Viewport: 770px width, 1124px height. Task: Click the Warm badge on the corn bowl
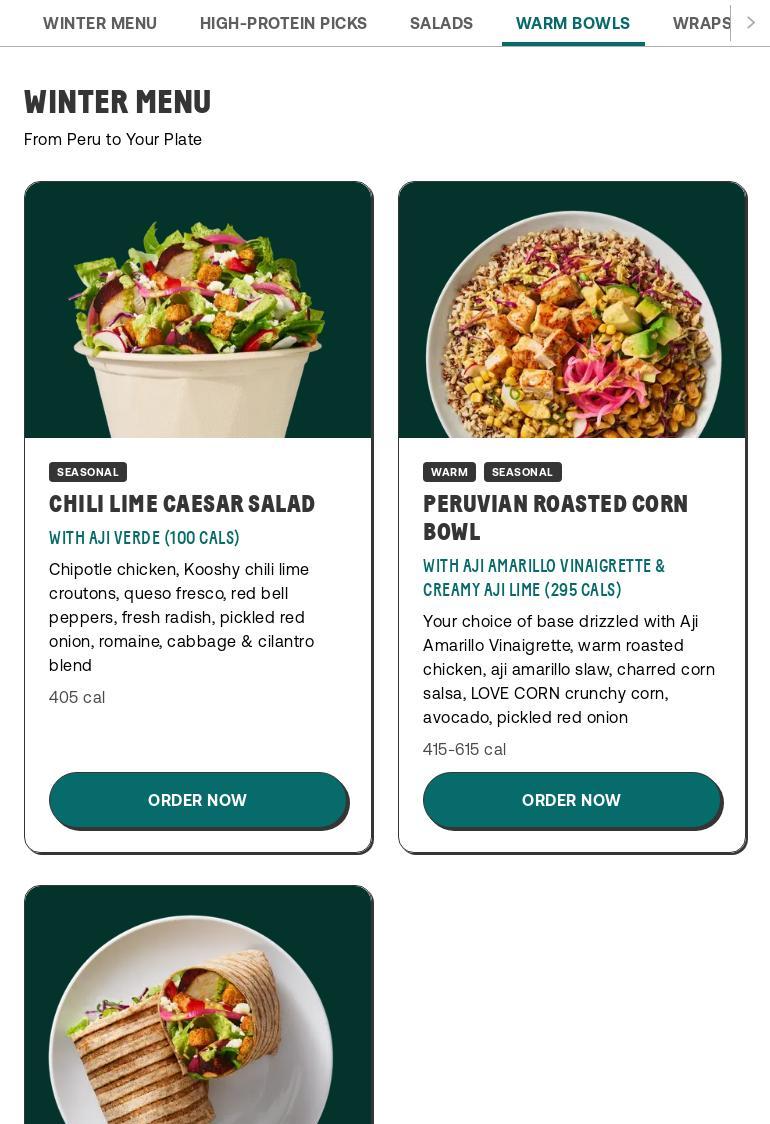(x=450, y=472)
